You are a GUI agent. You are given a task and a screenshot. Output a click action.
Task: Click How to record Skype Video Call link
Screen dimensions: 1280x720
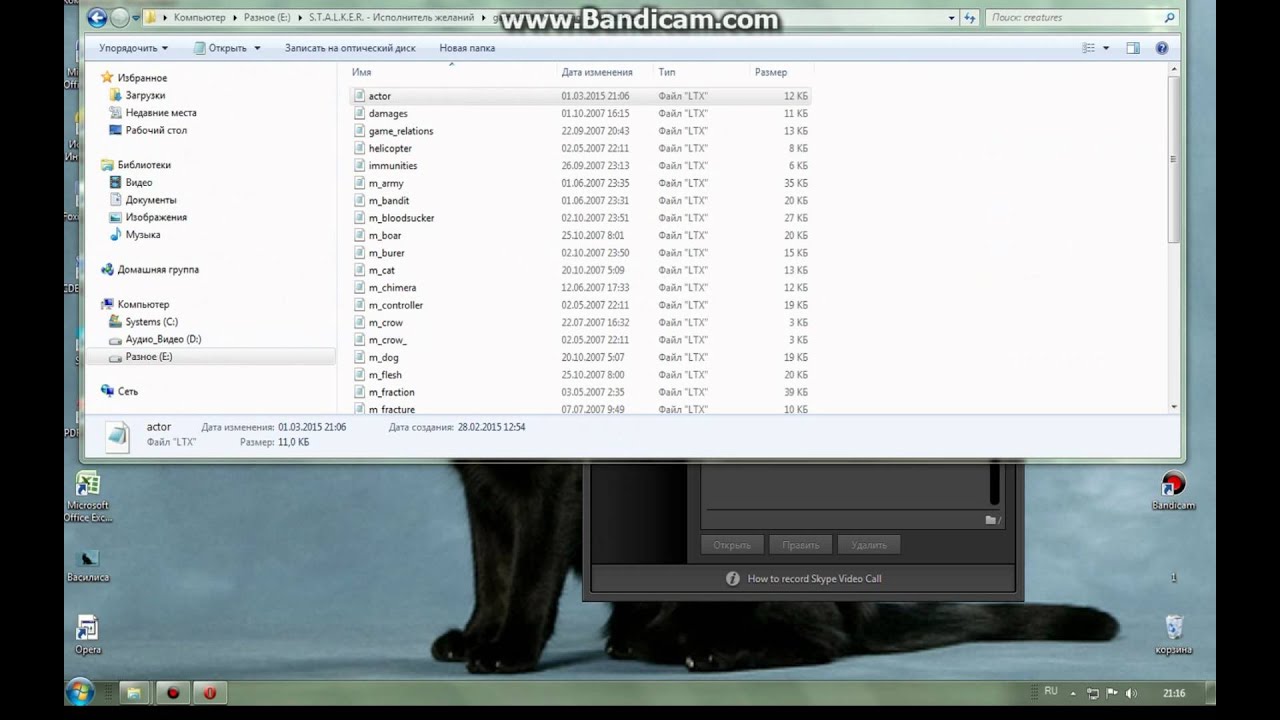coord(814,579)
